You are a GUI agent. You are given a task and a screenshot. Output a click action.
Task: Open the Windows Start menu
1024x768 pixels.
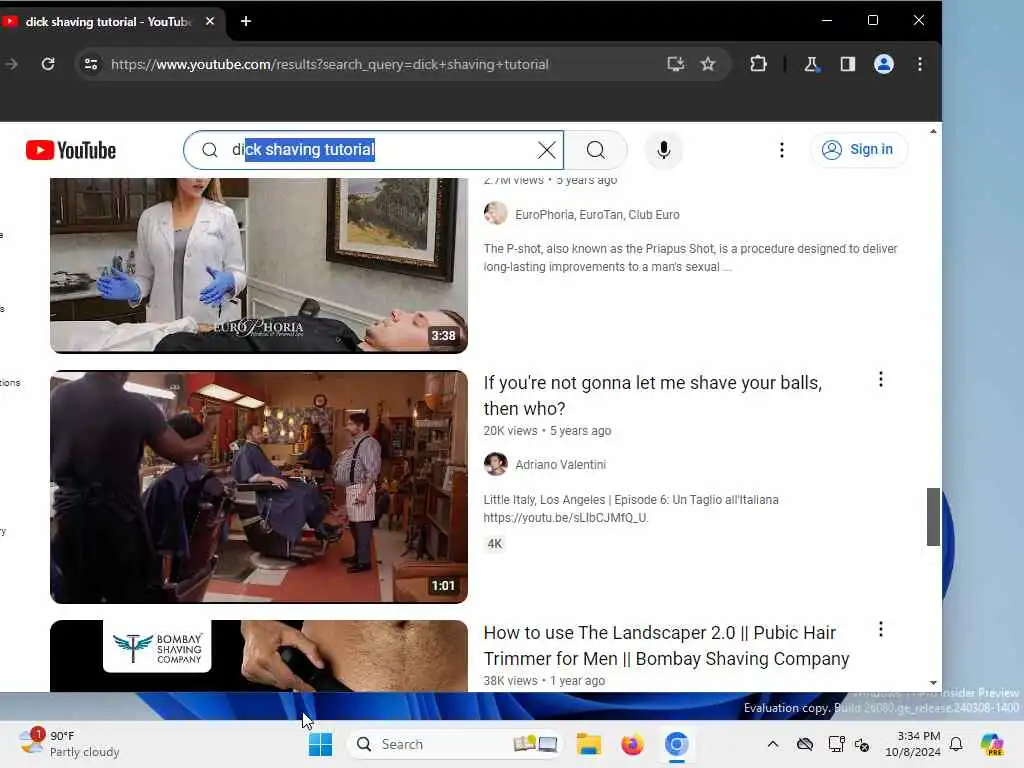[x=320, y=744]
